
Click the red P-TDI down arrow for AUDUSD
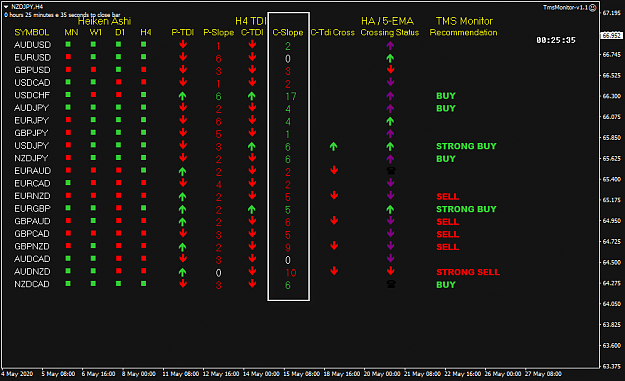[x=183, y=44]
